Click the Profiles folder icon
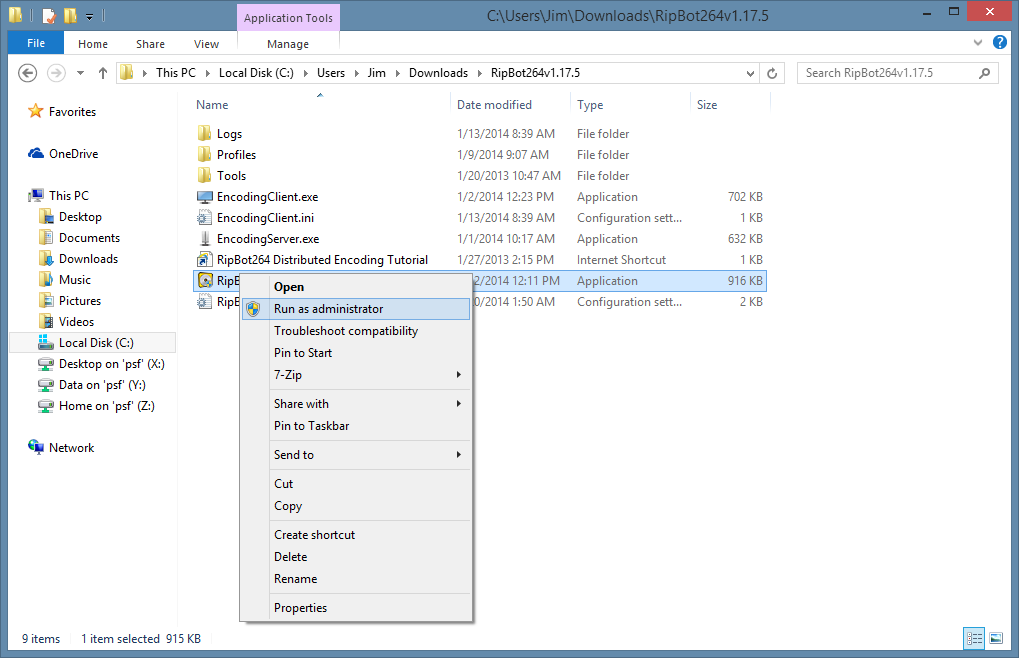Screen dimensions: 1019x658 tap(204, 154)
